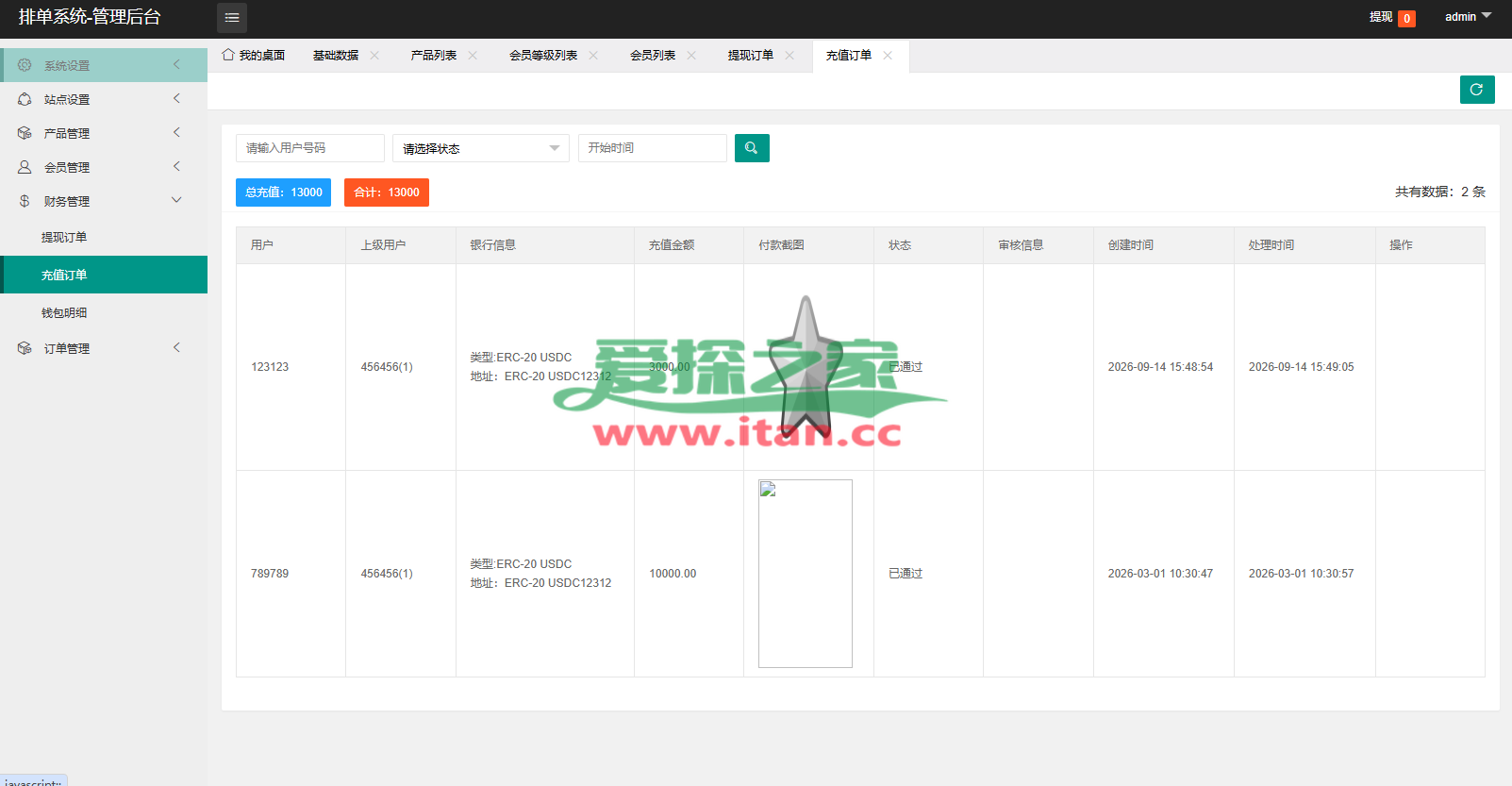The width and height of the screenshot is (1512, 786).
Task: Open the 请选择状态 status dropdown
Action: click(481, 148)
